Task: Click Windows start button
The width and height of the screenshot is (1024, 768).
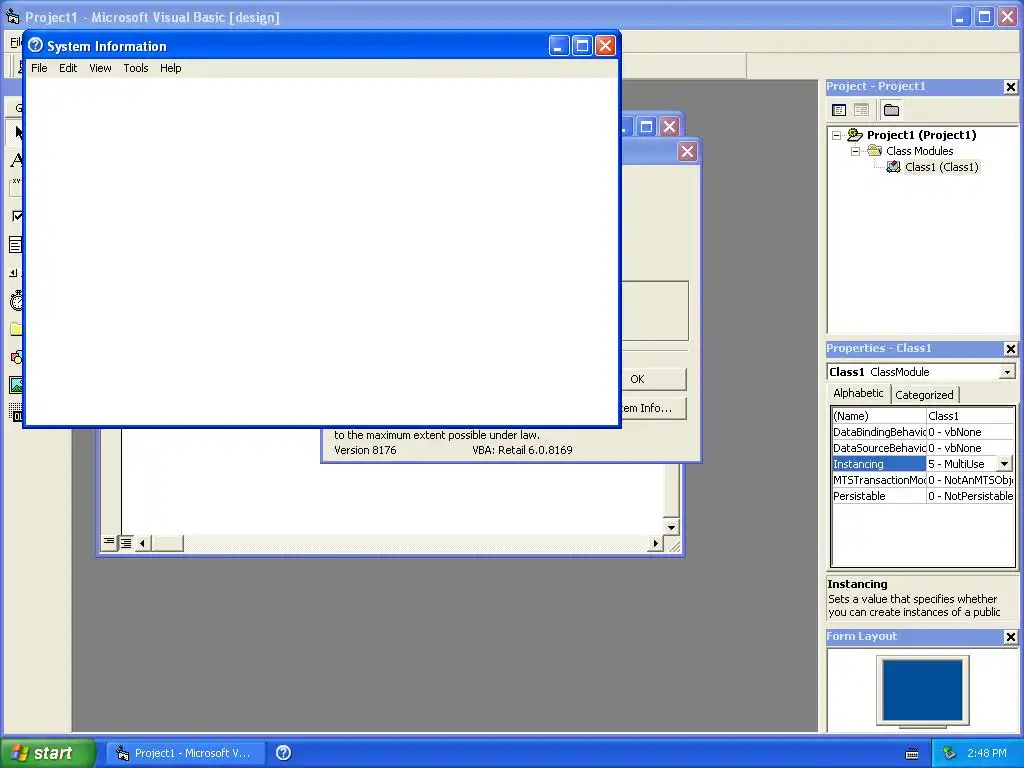Action: 48,753
